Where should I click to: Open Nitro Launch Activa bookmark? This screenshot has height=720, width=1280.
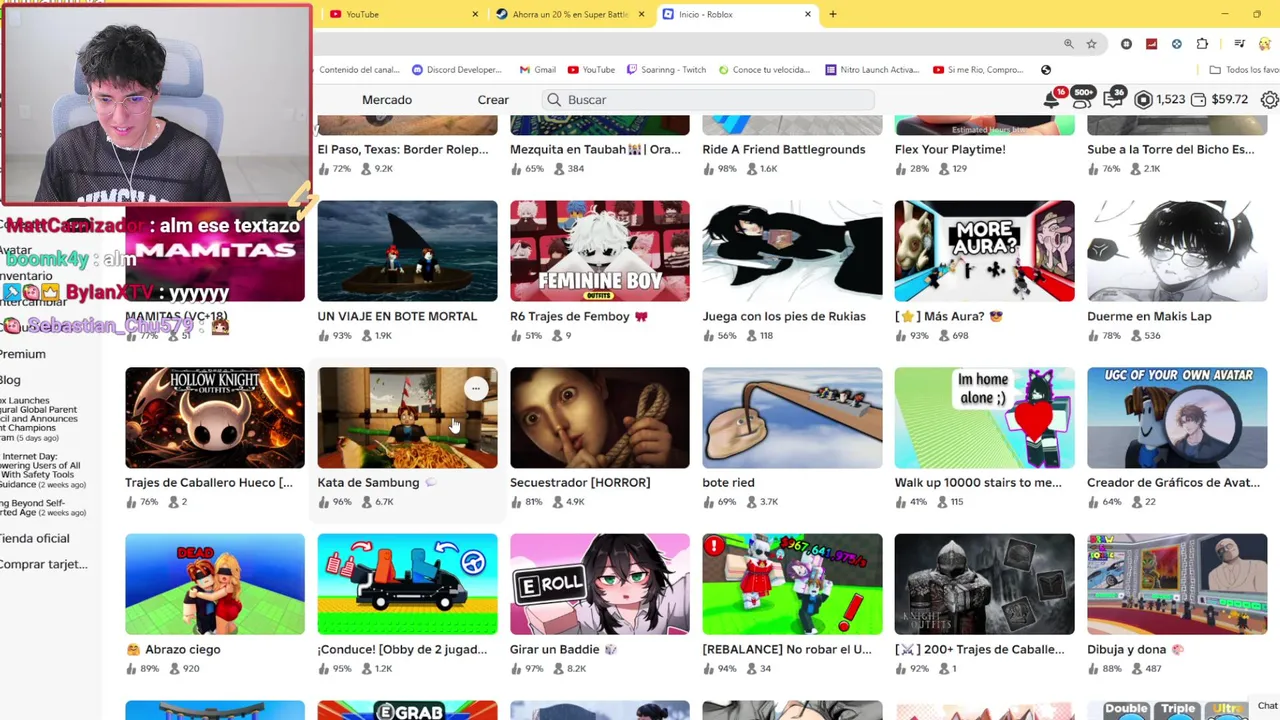872,70
